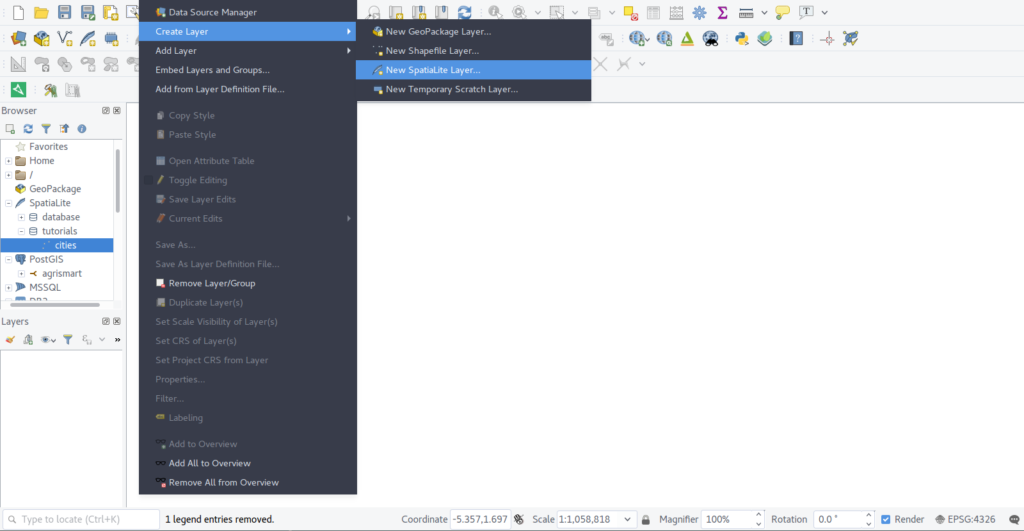Create a new project with the blank page icon
1024x531 pixels.
(x=18, y=12)
